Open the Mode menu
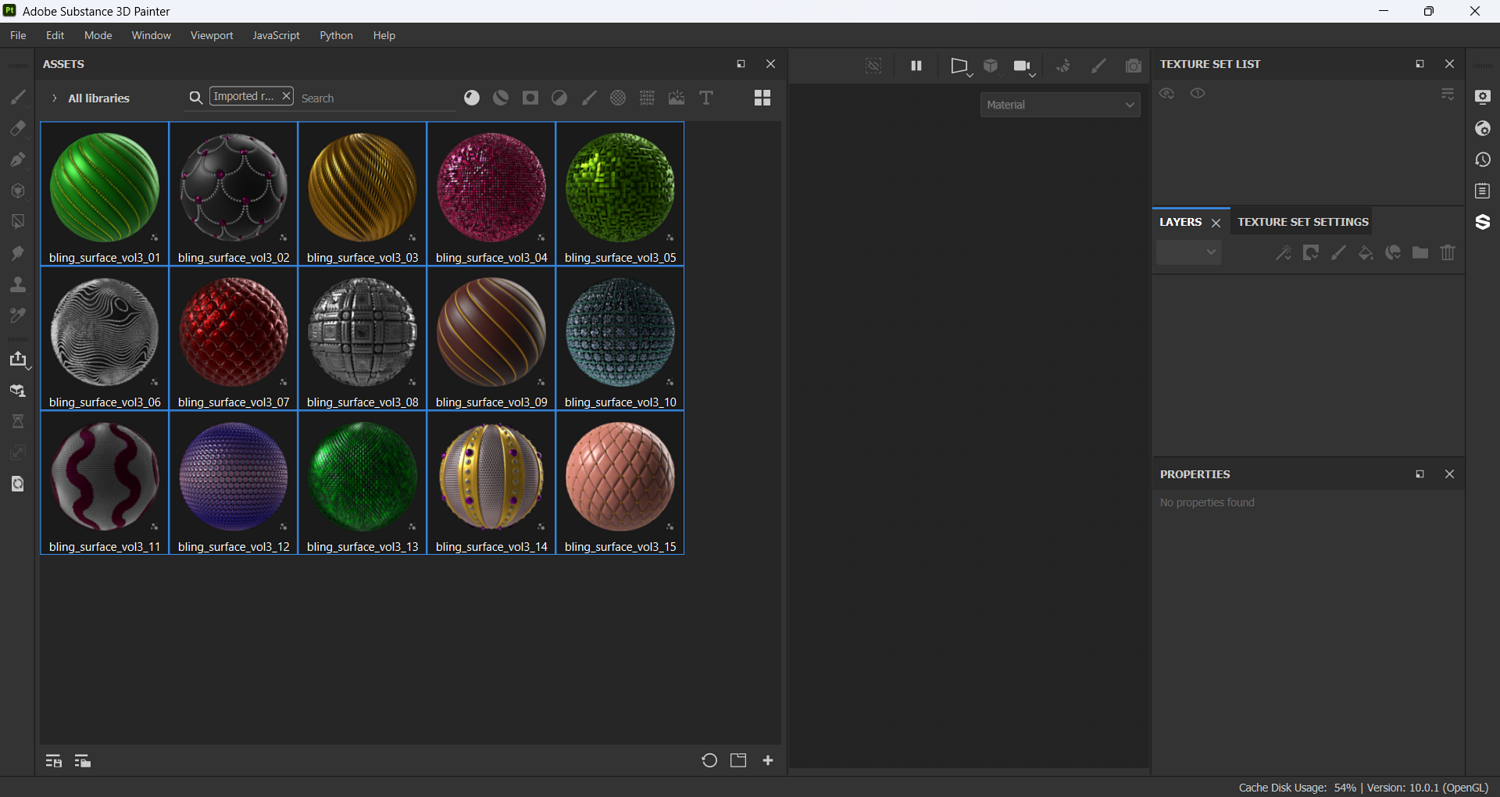The height and width of the screenshot is (797, 1500). pos(98,35)
